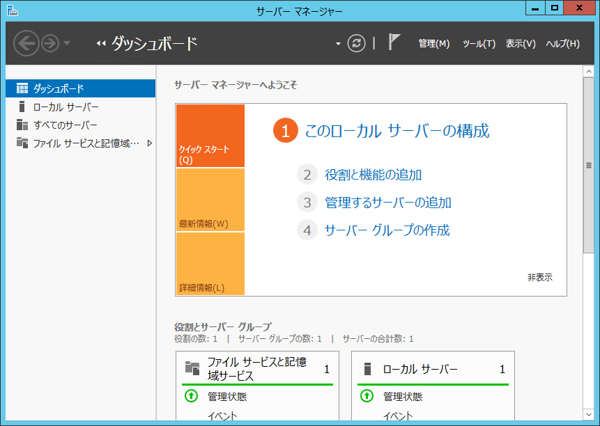Click the back navigation arrow

coord(26,43)
